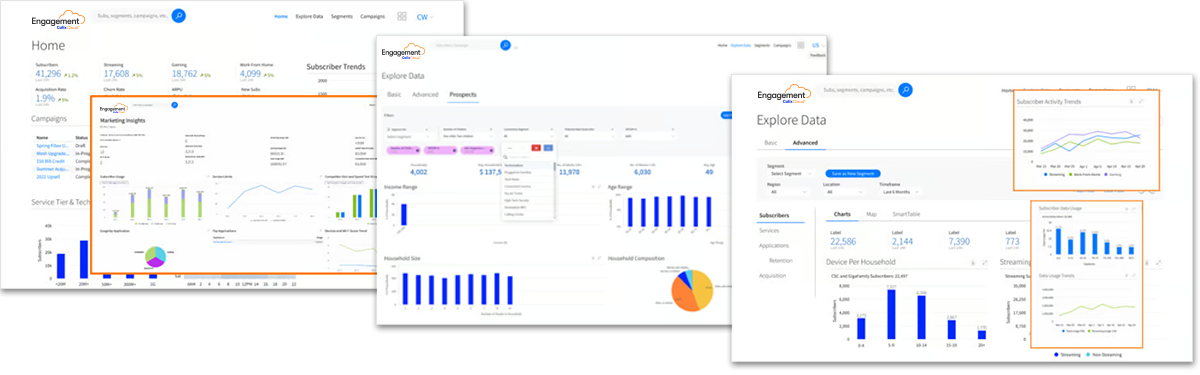Click the Work From Home 4,099 metric
The image size is (1200, 375).
tap(250, 74)
